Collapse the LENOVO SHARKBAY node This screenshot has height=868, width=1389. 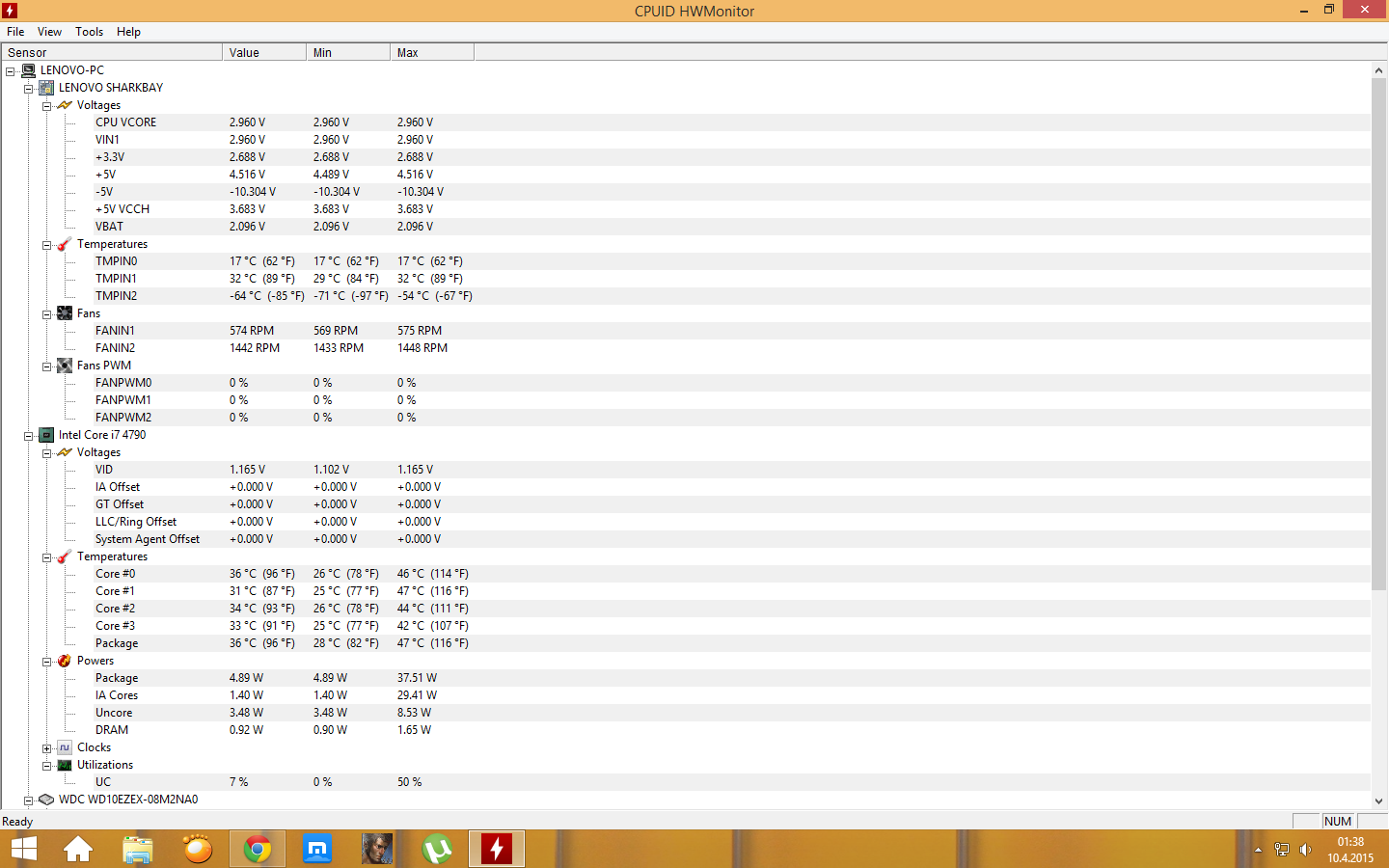point(28,89)
